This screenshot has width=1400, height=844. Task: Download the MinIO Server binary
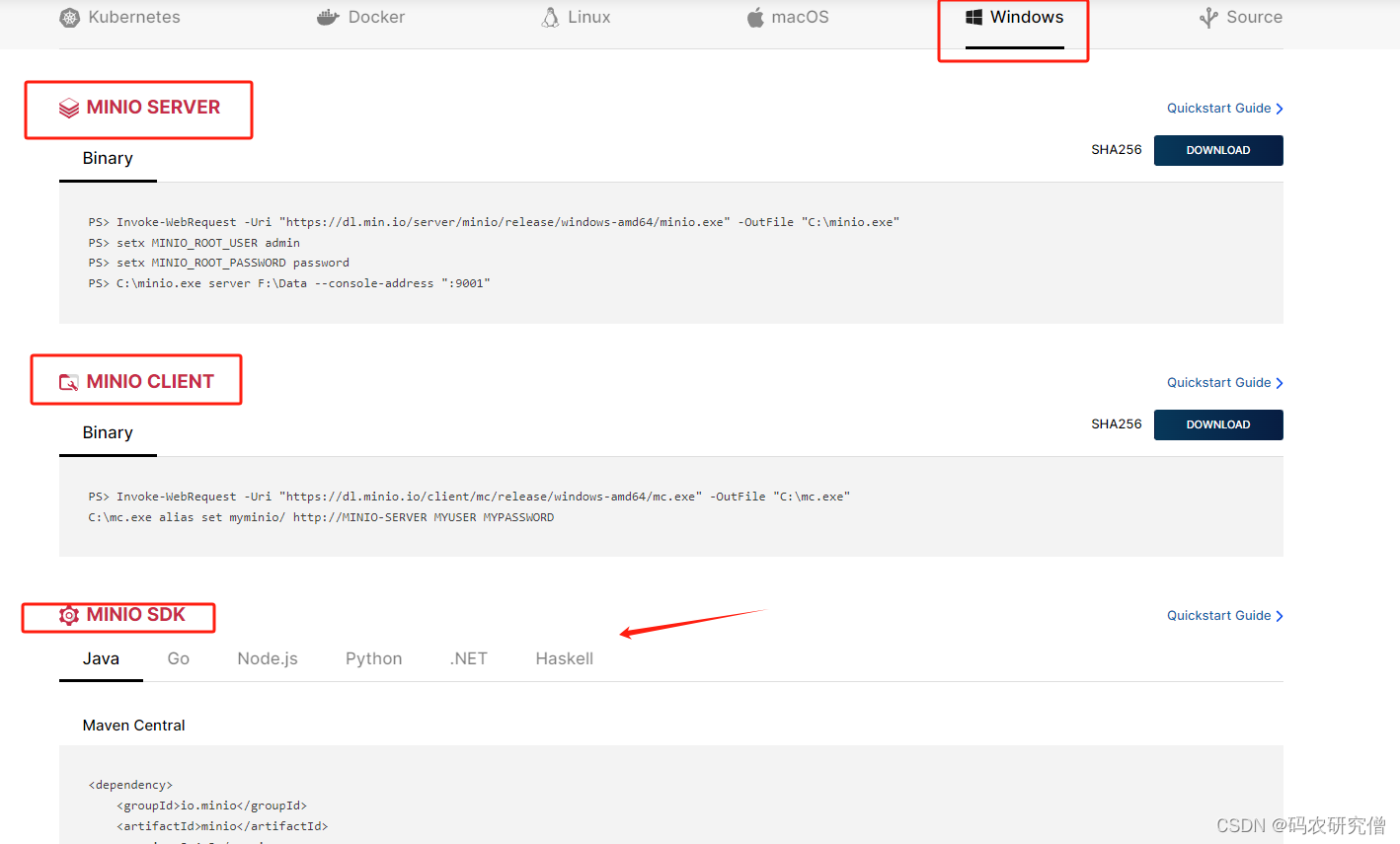1218,151
